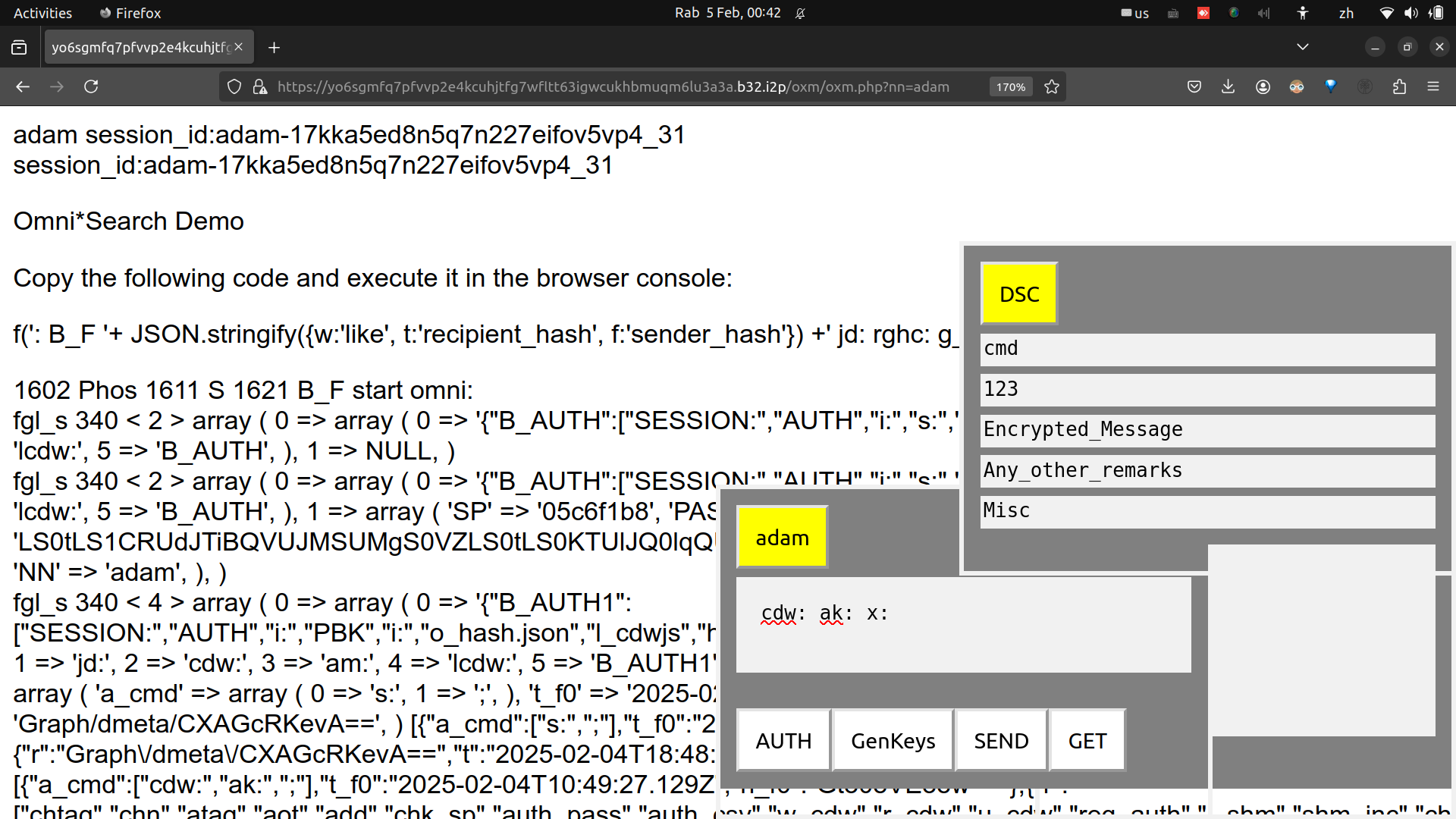The image size is (1456, 819).
Task: Open the 170% zoom level indicator
Action: point(1010,86)
